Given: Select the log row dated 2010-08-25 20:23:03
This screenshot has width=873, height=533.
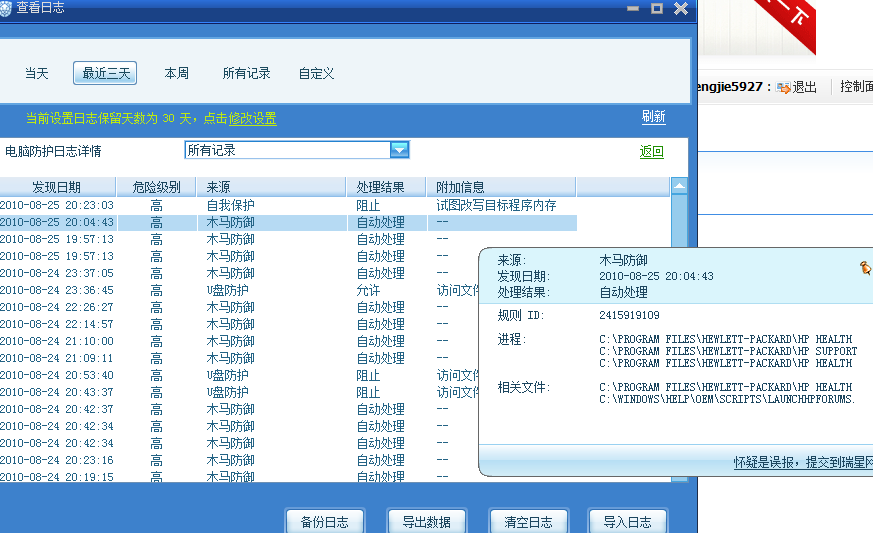Looking at the screenshot, I should click(x=288, y=205).
